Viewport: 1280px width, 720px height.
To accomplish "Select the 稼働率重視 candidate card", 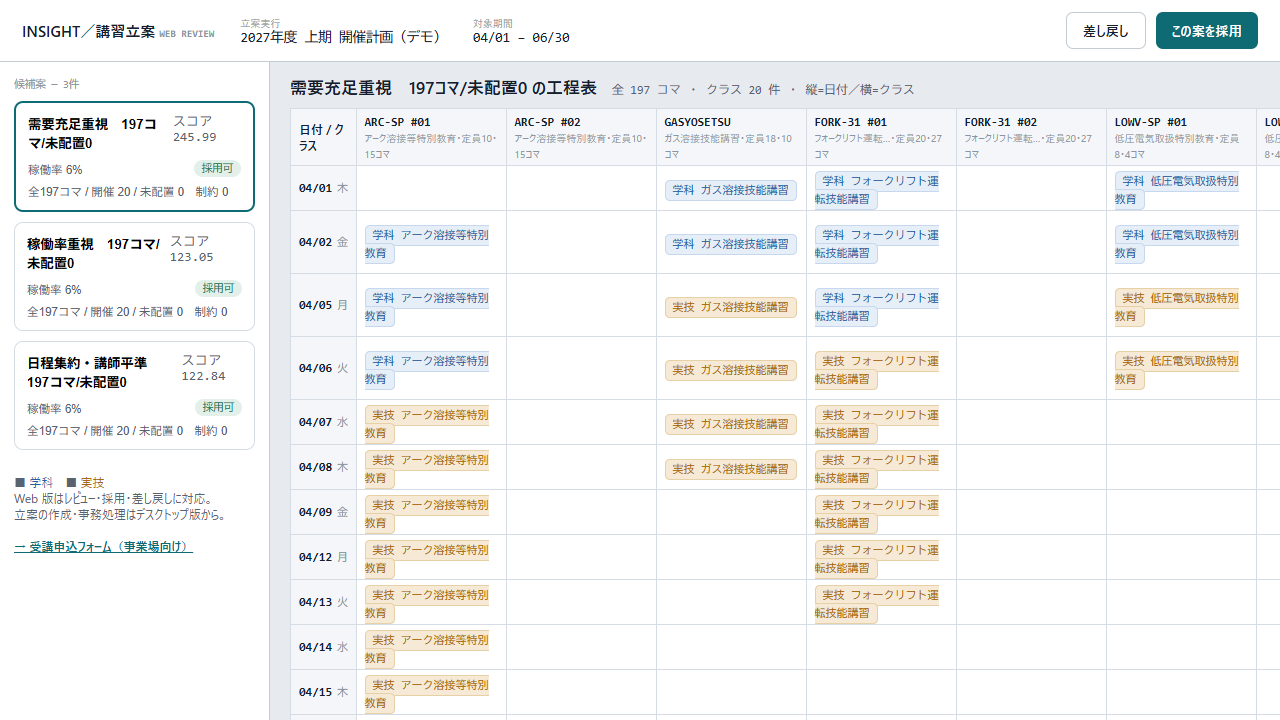I will pos(135,276).
